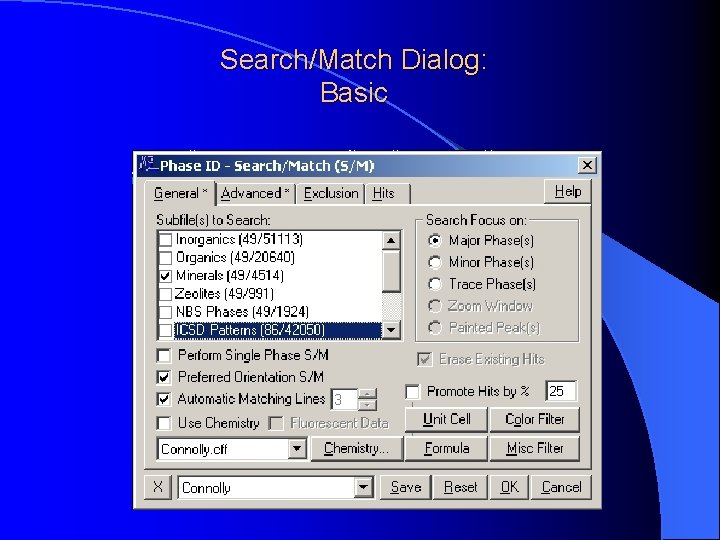
Task: Check the NBS Phases (49/1924) subfile
Action: [x=165, y=312]
